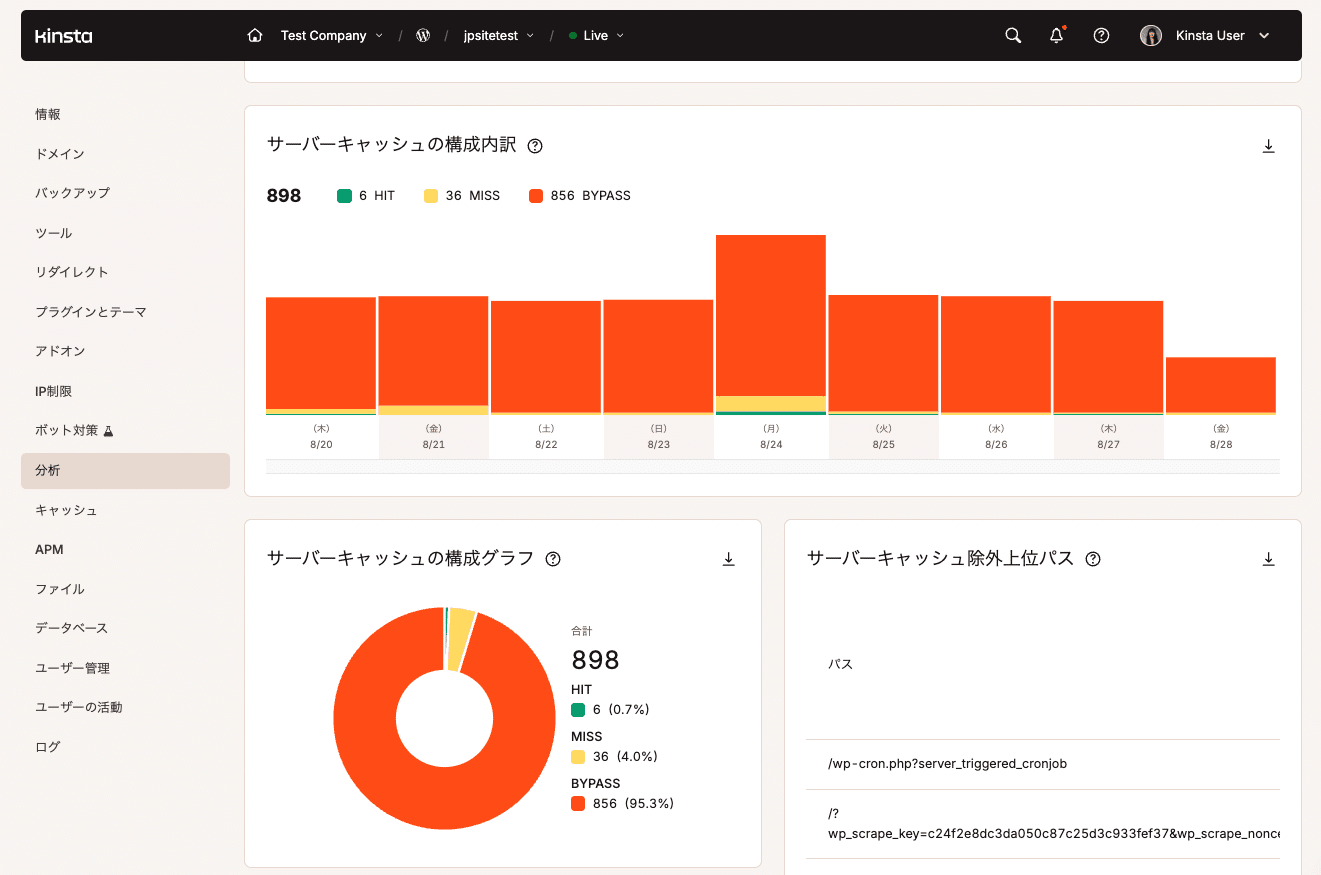The image size is (1321, 875).
Task: Open help for サーバーキャッシュの構成内訳
Action: tap(535, 146)
